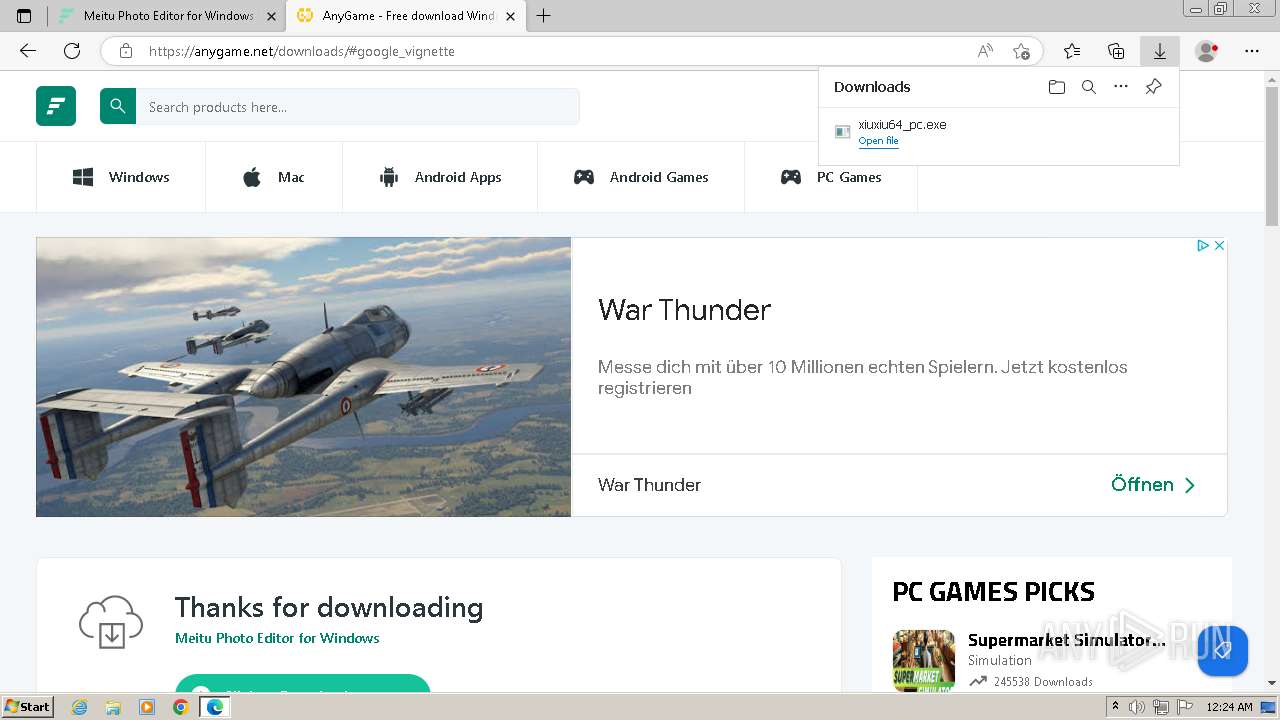Close the War Thunder ad
The image size is (1280, 720).
point(1219,245)
